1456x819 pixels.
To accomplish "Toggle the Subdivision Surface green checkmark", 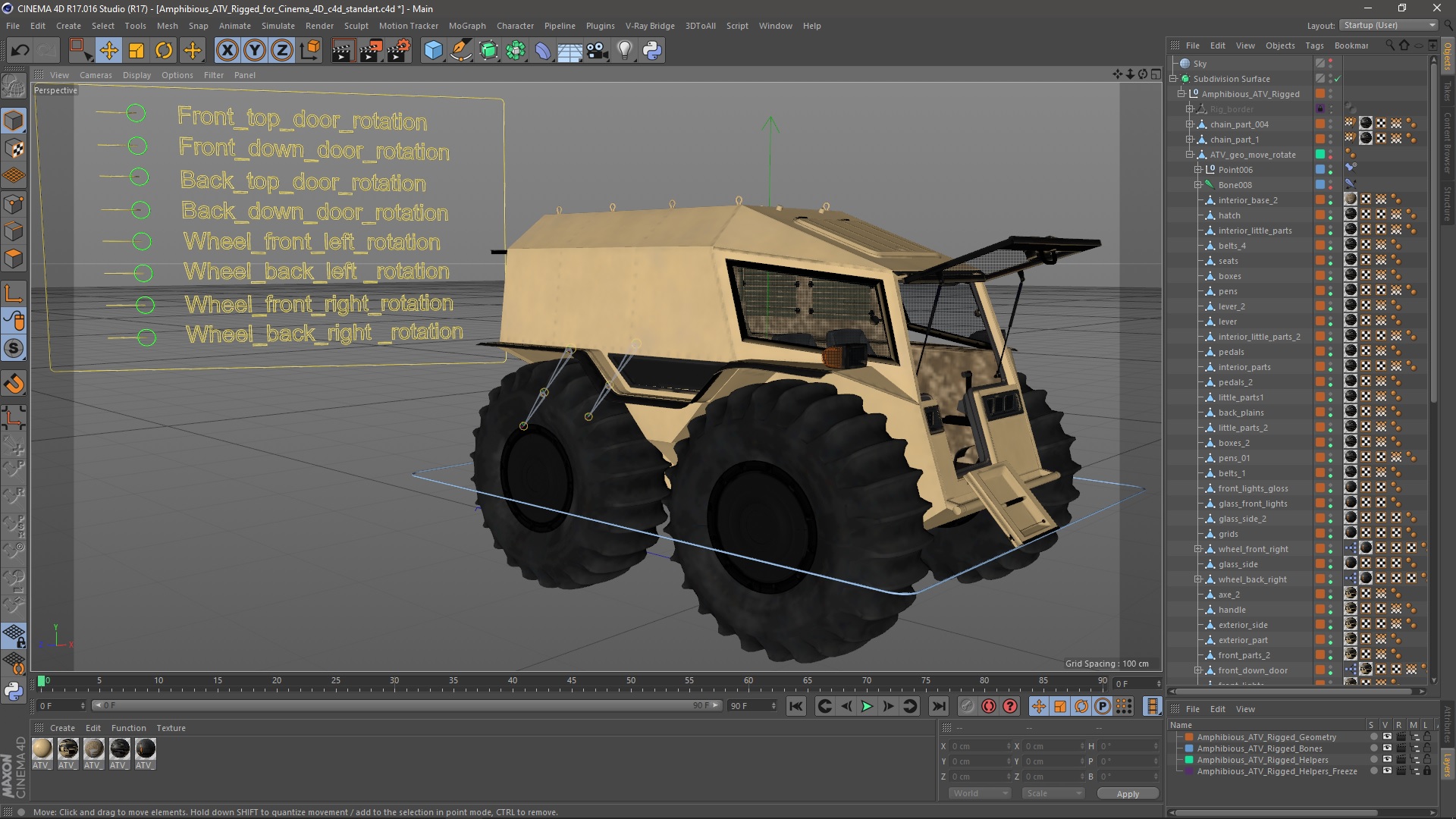I will point(1338,79).
